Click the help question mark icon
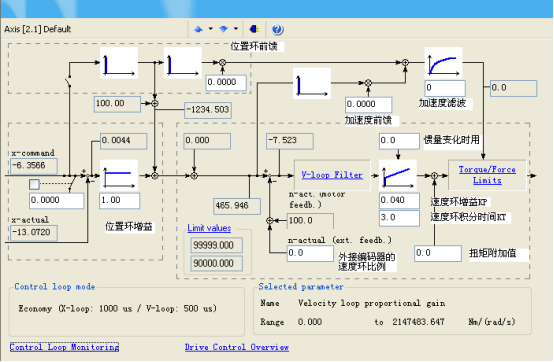The height and width of the screenshot is (362, 554). [x=277, y=29]
